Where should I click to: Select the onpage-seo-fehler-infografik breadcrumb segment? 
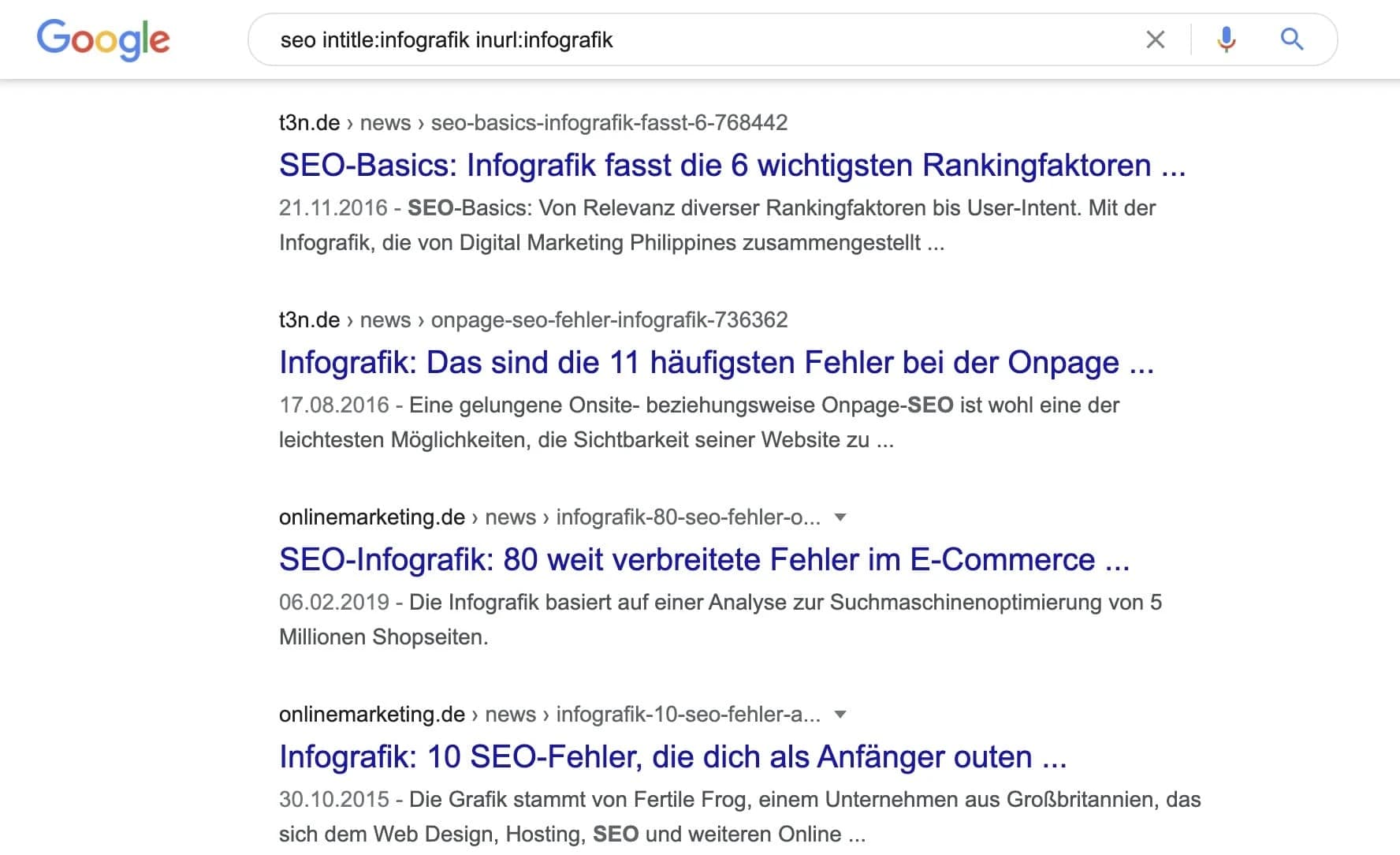click(x=608, y=319)
